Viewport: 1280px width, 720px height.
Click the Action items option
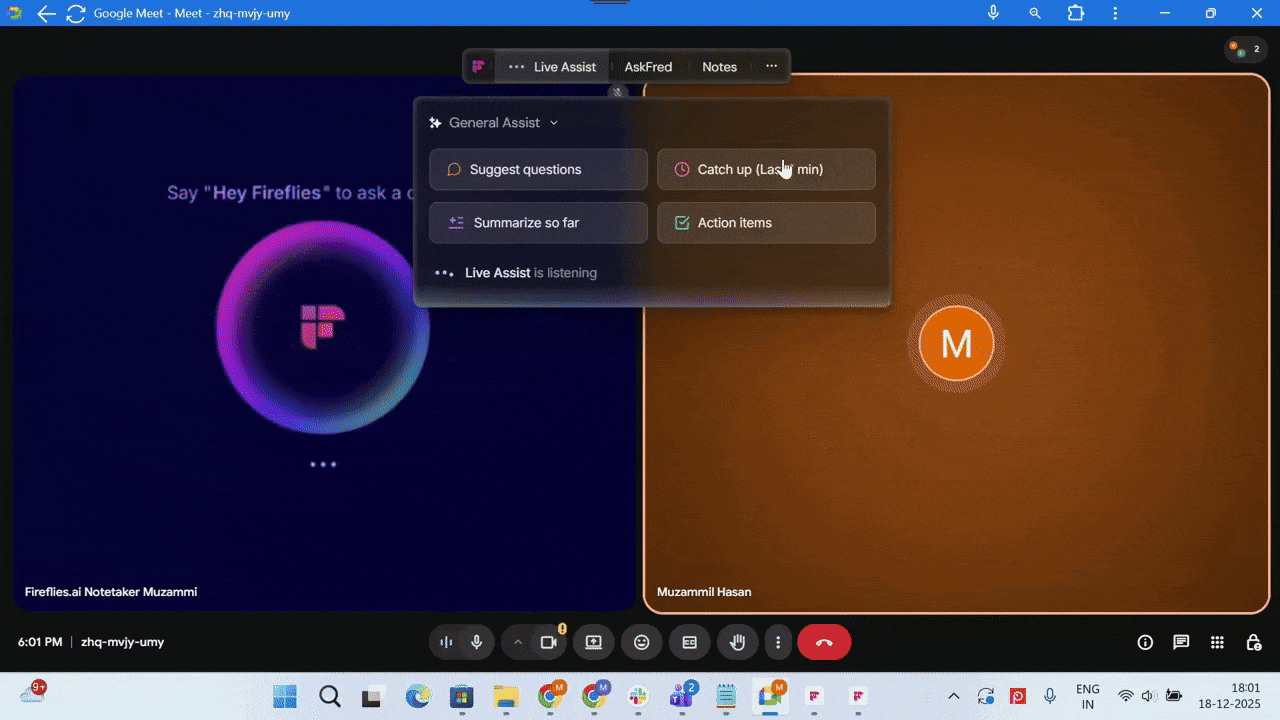pos(766,222)
